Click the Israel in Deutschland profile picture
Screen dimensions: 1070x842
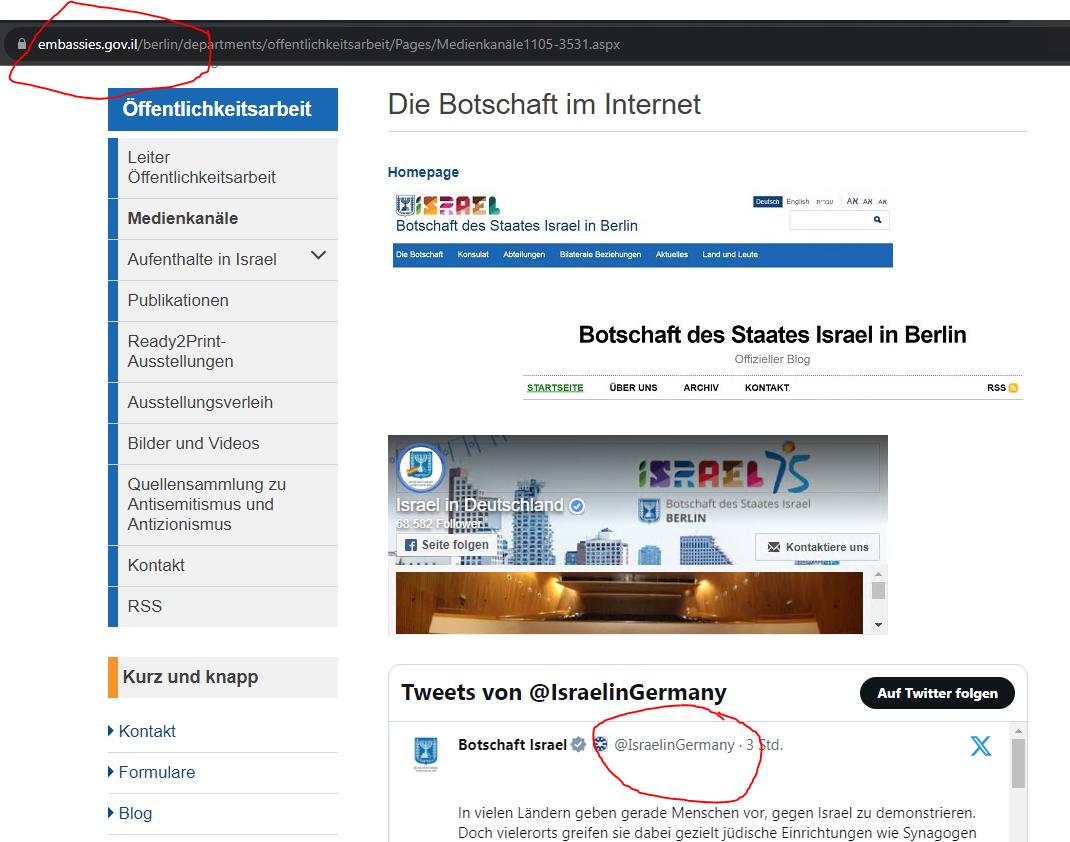420,468
